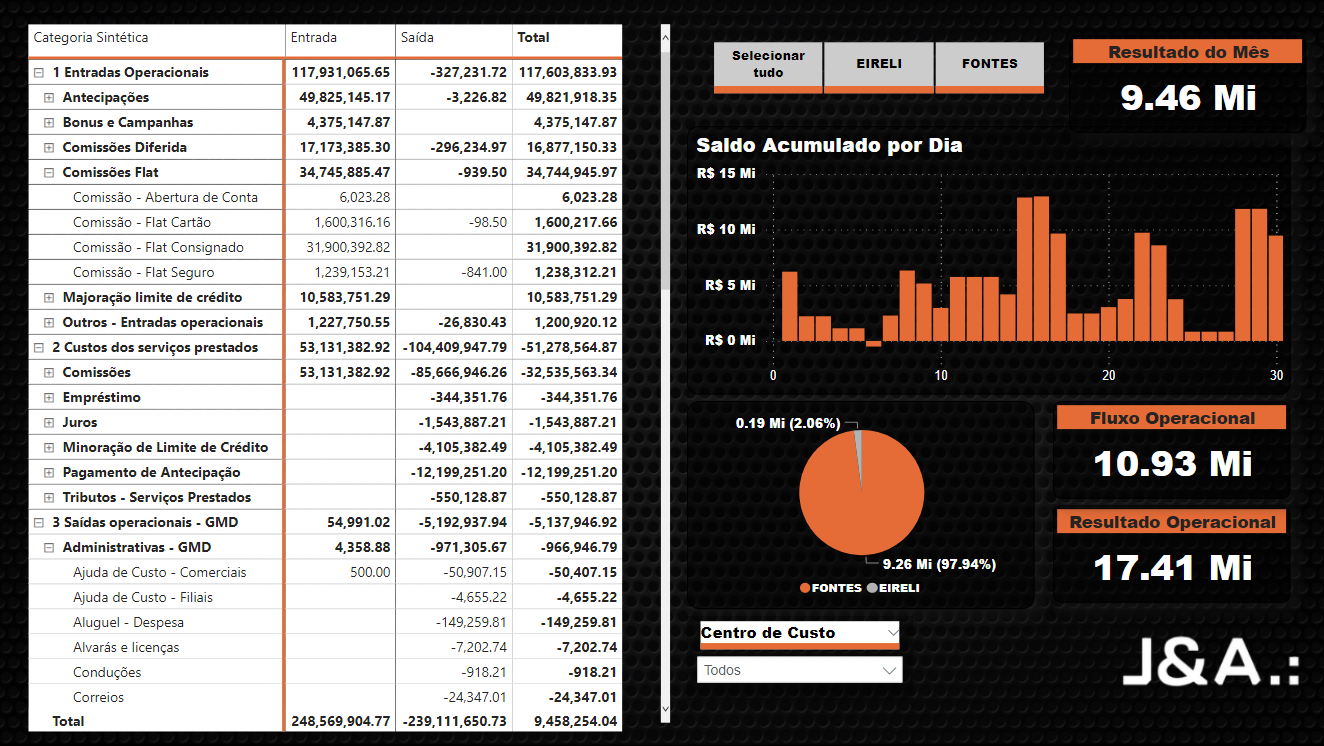The height and width of the screenshot is (746, 1324).
Task: Open the Todos dropdown list
Action: point(799,670)
